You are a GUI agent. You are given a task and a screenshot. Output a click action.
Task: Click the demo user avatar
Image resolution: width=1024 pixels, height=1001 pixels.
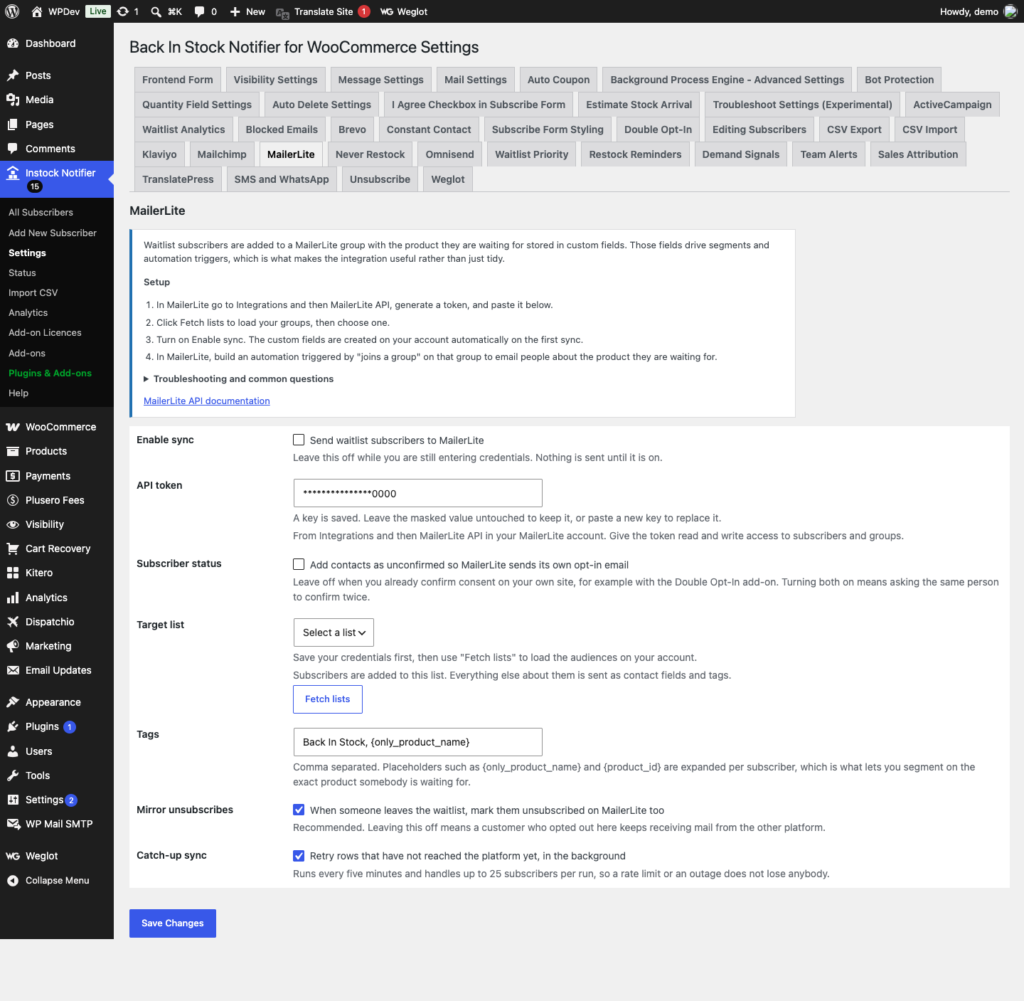pyautogui.click(x=1010, y=11)
